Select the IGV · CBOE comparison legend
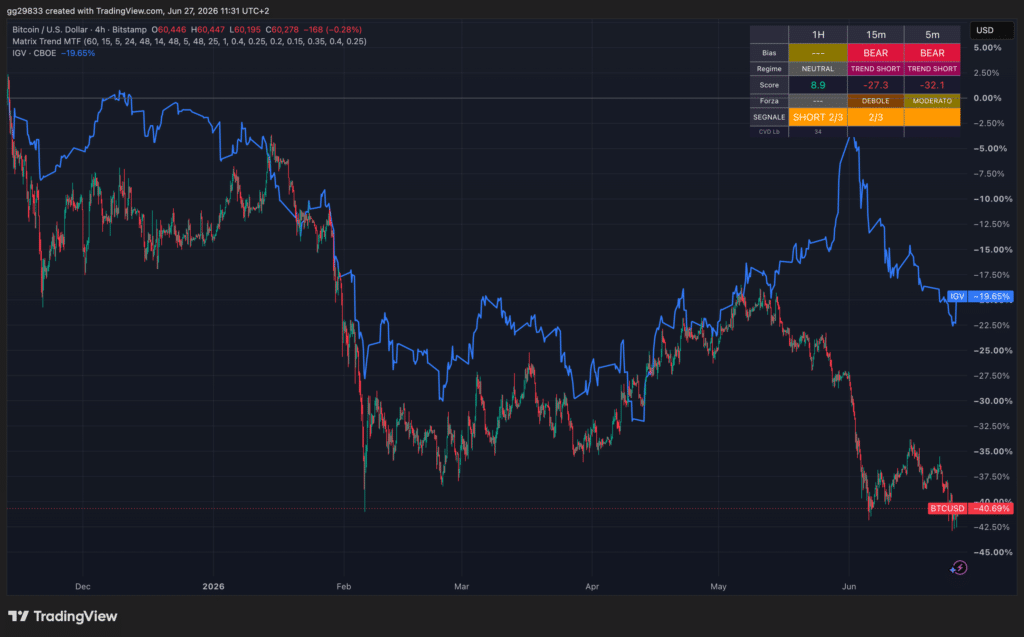Screen dimensions: 1024x637 [x=34, y=53]
